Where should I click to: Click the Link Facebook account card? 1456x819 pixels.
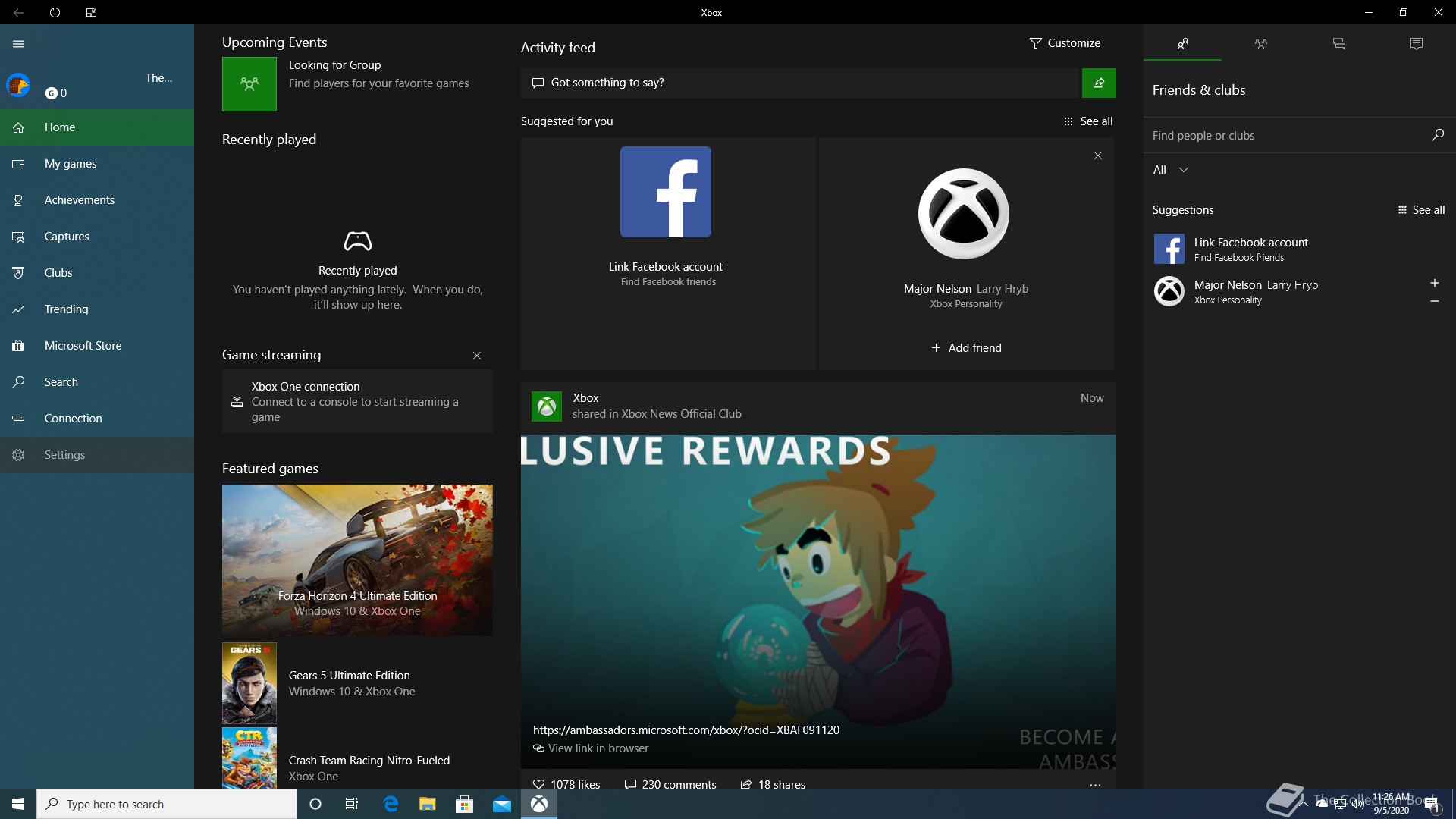tap(668, 253)
